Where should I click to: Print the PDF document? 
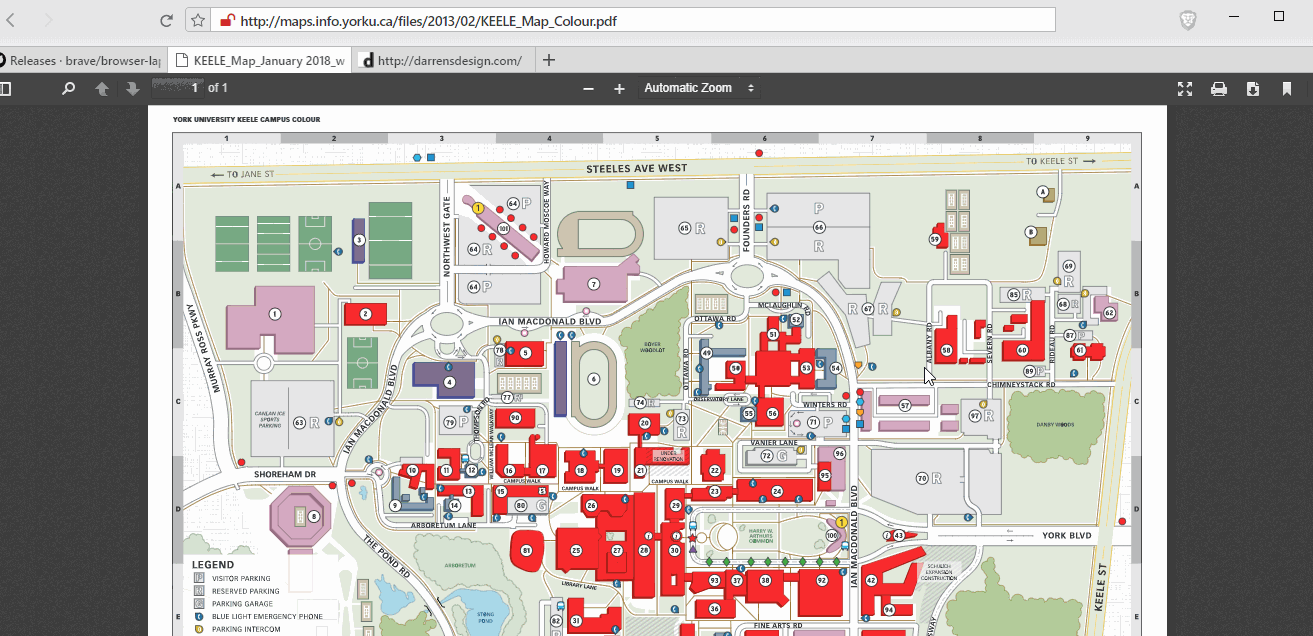point(1219,88)
